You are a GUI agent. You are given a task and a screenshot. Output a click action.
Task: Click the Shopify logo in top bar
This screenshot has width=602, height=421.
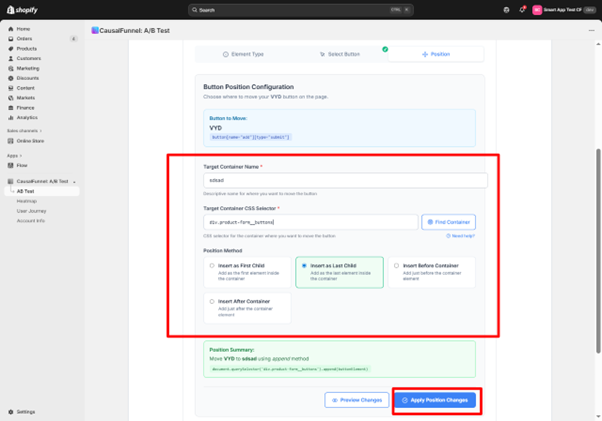pyautogui.click(x=22, y=9)
